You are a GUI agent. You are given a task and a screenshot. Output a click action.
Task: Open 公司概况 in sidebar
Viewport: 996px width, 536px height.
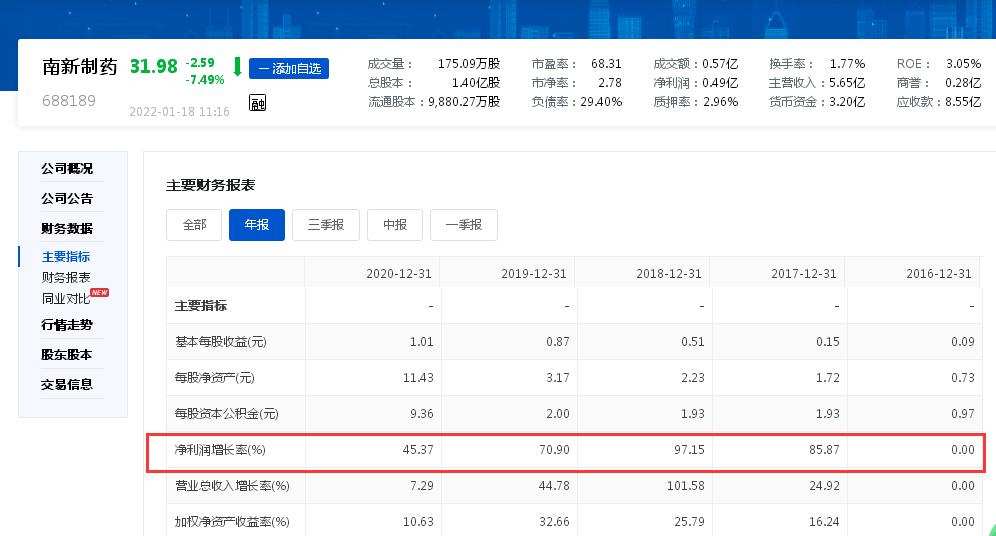(67, 168)
